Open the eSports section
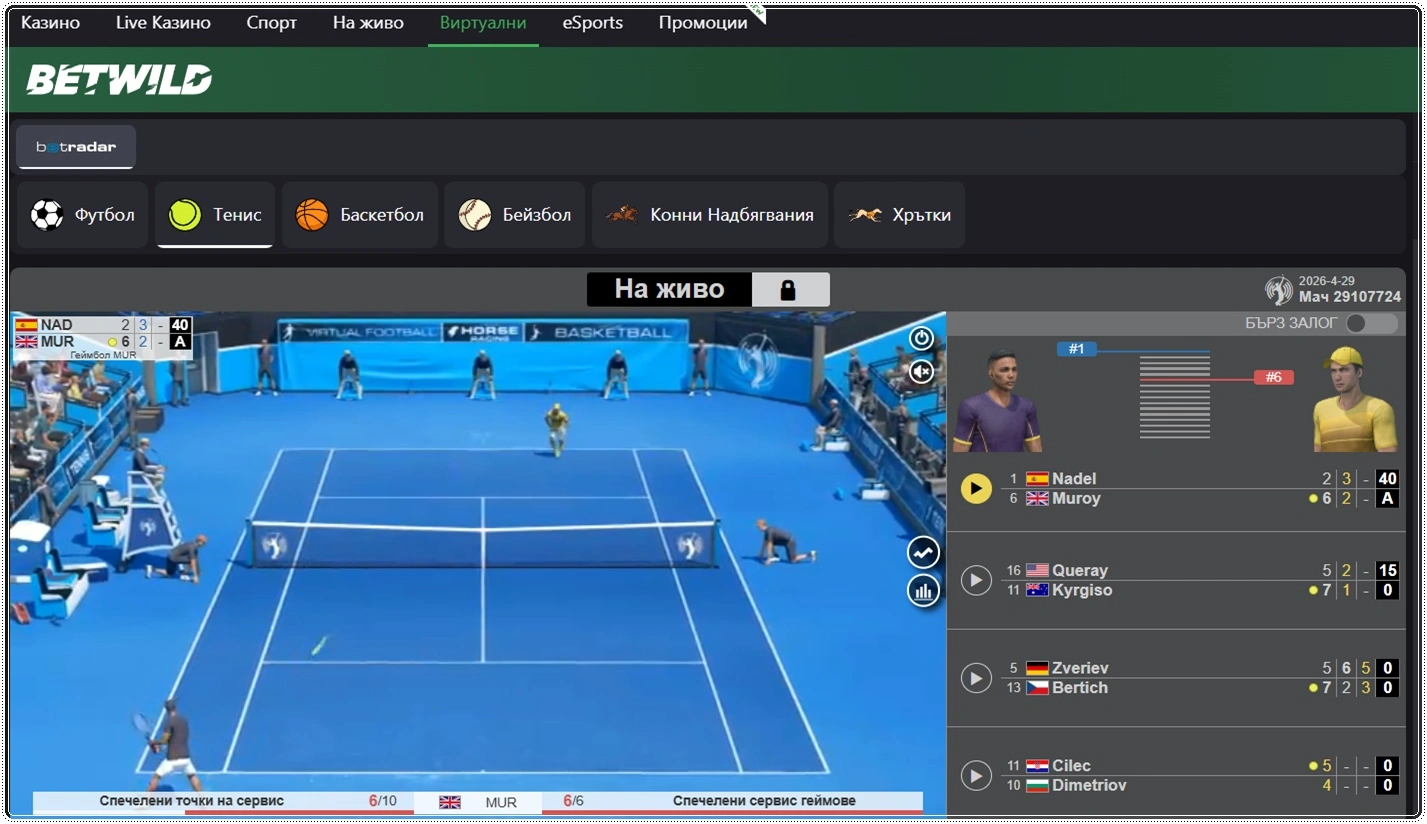This screenshot has width=1427, height=824. [592, 23]
